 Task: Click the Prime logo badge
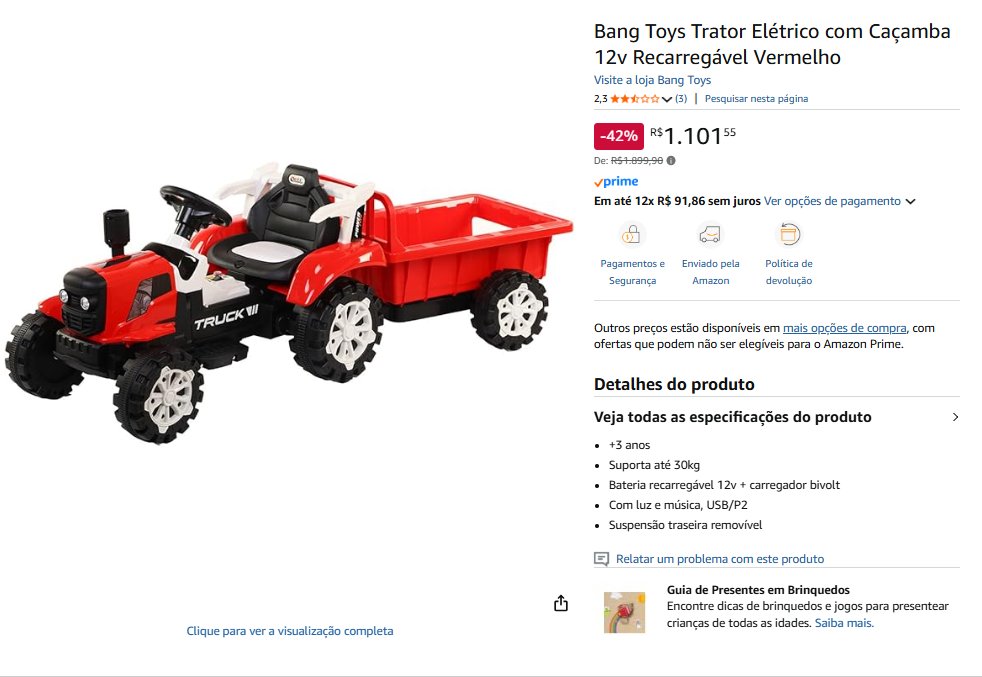(616, 182)
